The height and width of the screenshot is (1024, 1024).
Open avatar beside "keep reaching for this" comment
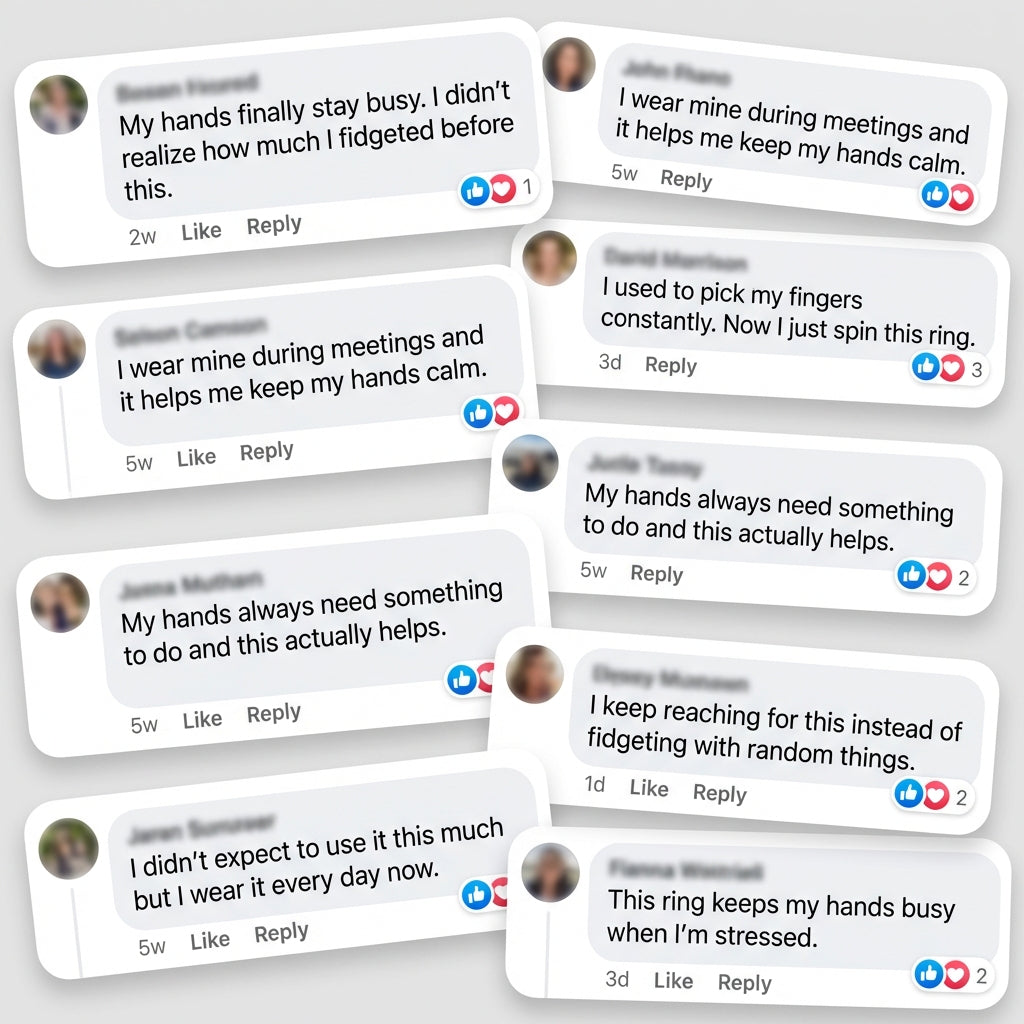[535, 673]
